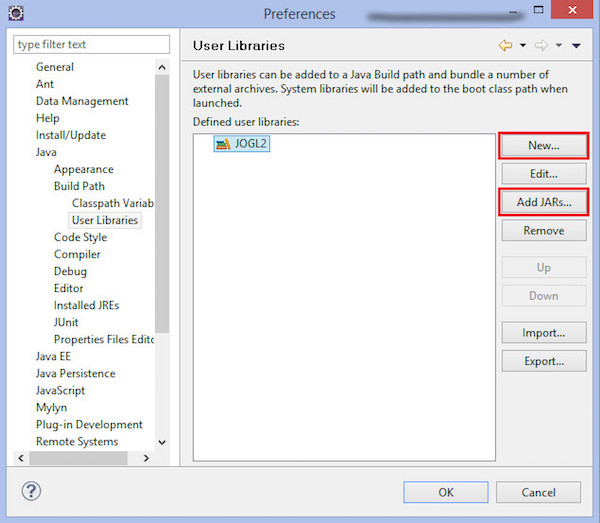
Task: Export user libraries with Export... button
Action: pyautogui.click(x=543, y=361)
